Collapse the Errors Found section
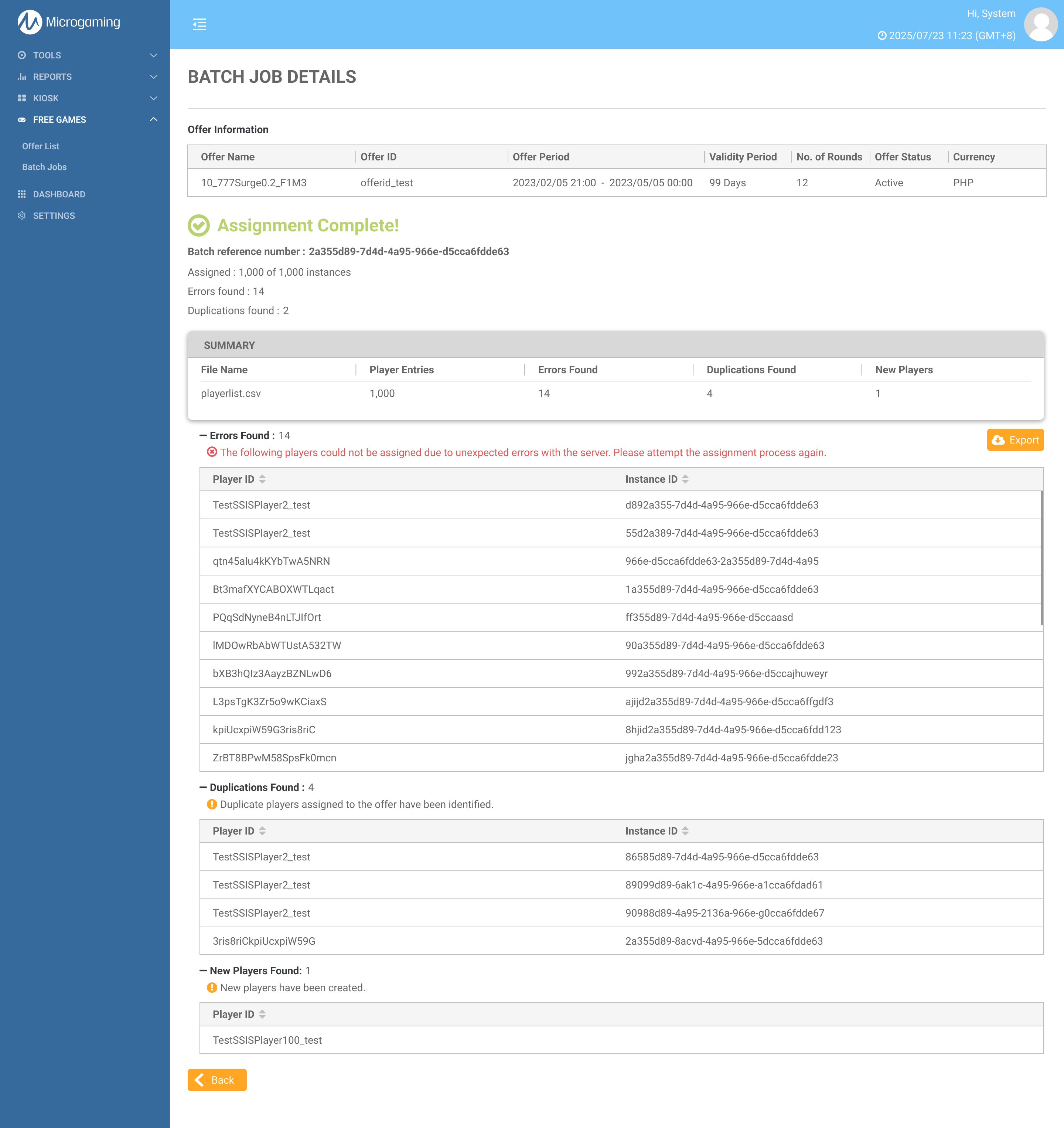Screen dimensions: 1064x1128 (203, 435)
